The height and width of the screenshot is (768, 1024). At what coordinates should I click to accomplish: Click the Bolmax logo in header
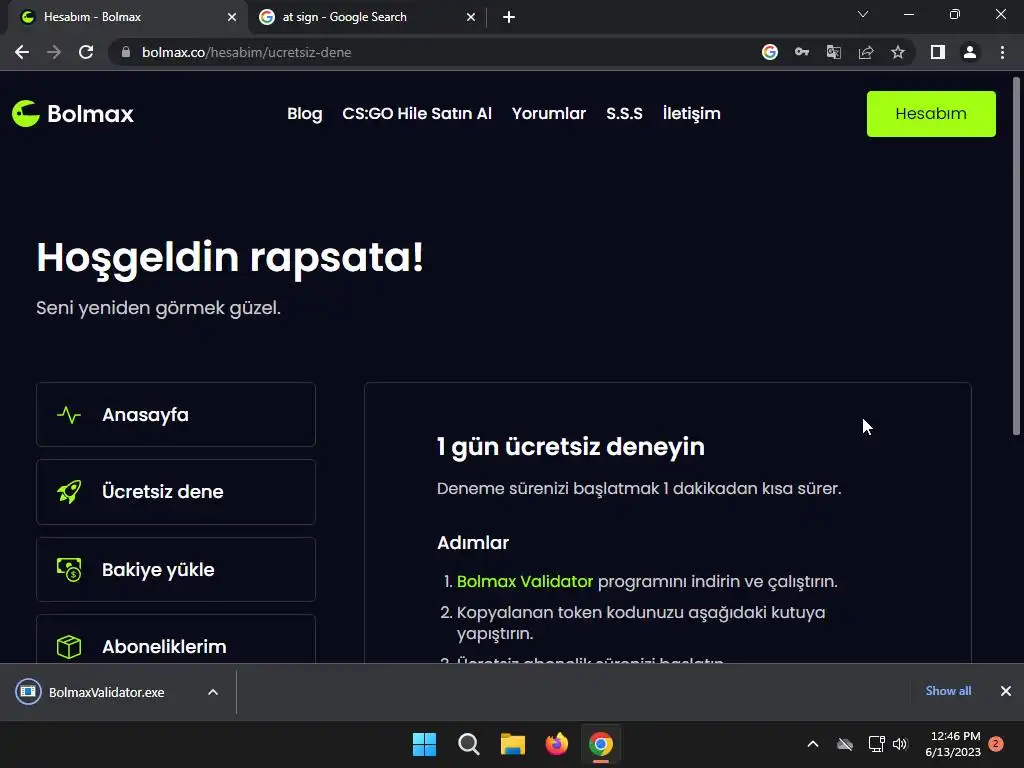72,114
